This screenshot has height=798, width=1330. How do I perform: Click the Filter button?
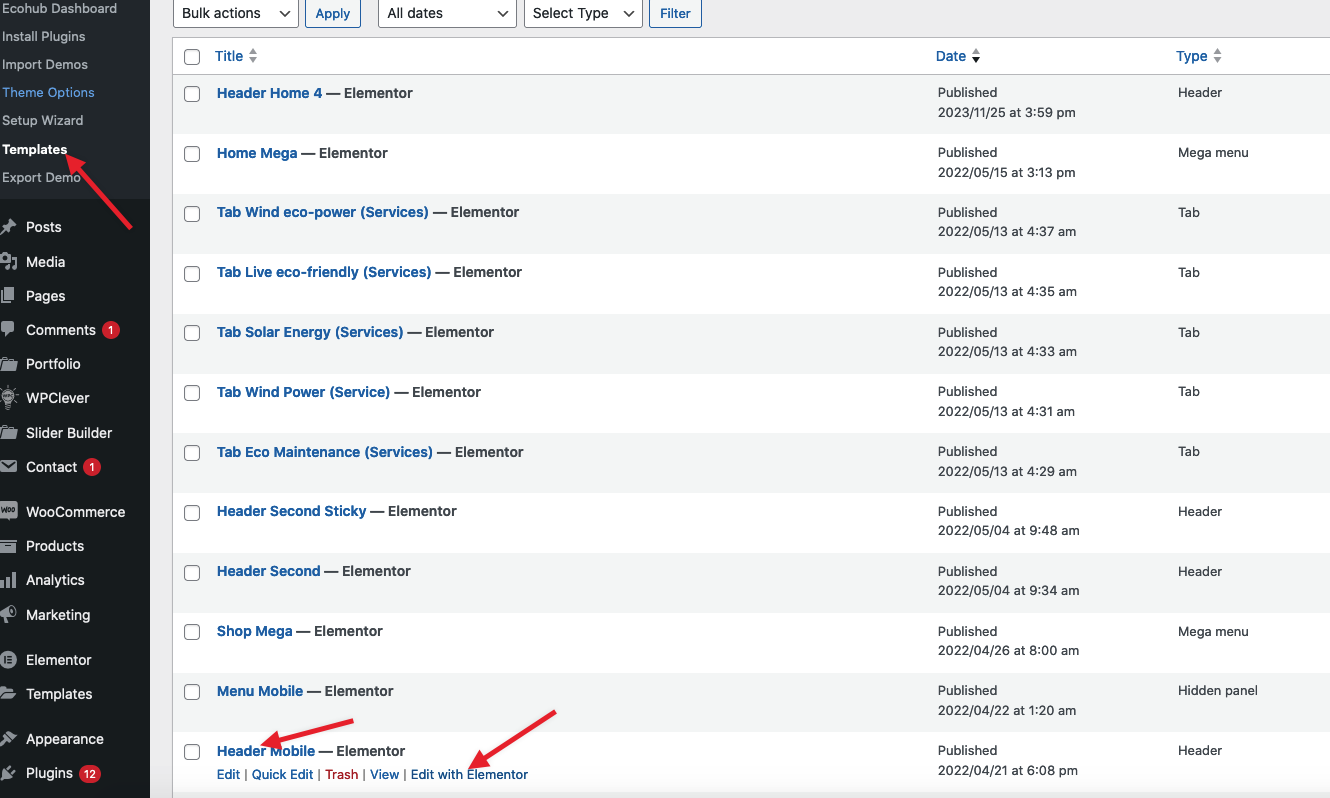pyautogui.click(x=676, y=13)
